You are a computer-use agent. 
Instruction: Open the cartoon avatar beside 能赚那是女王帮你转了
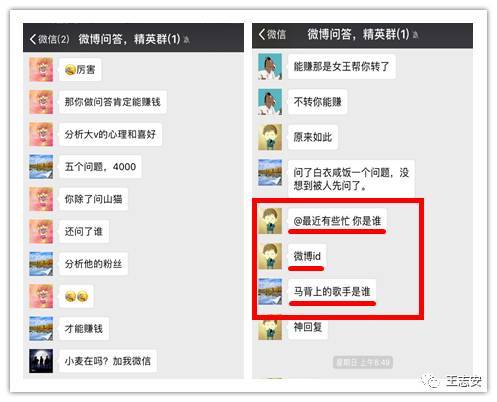(270, 67)
